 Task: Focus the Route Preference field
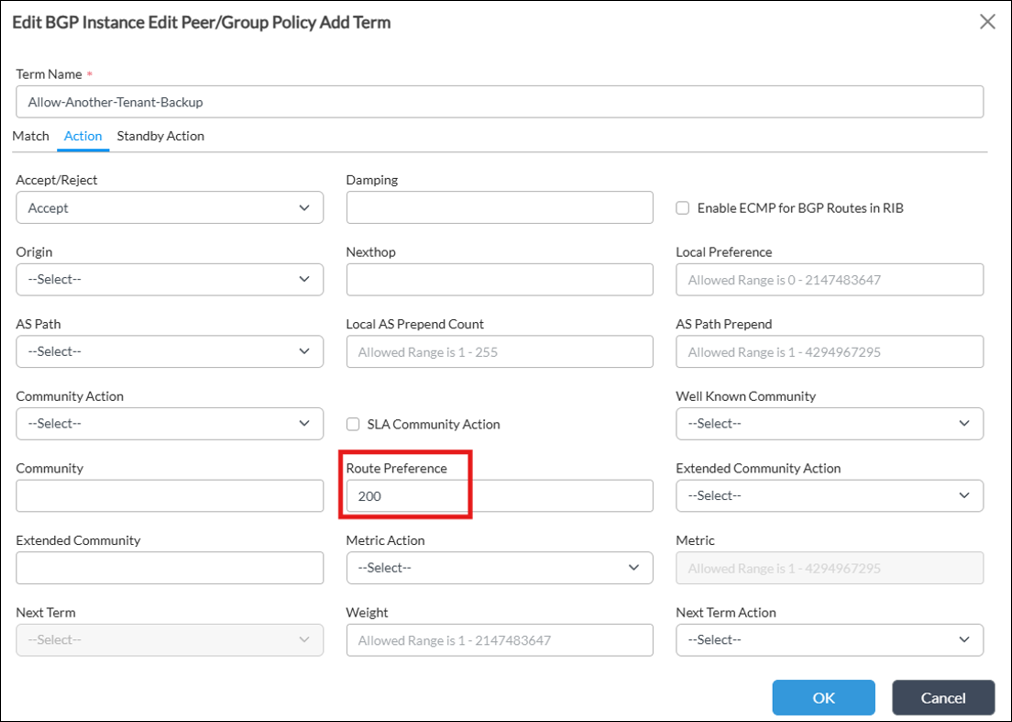[x=499, y=496]
